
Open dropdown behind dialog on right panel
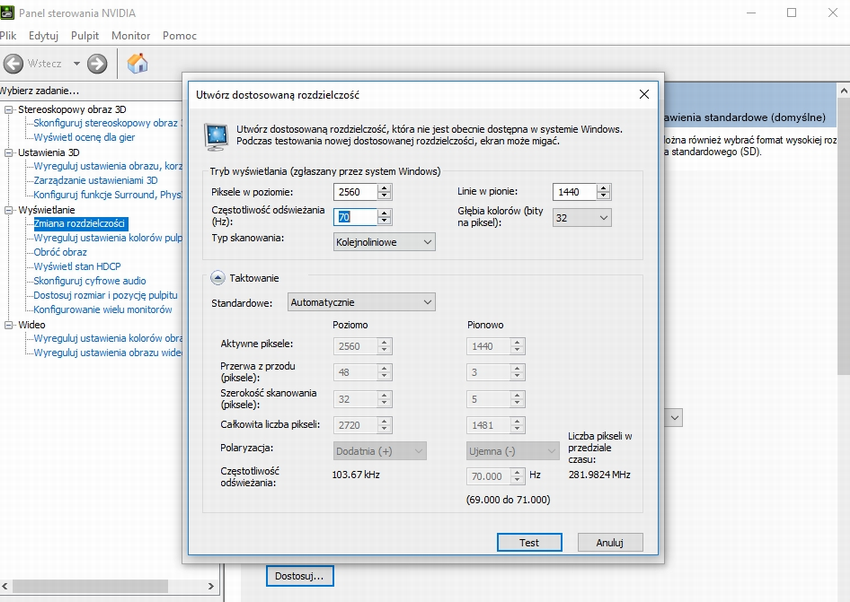(674, 418)
